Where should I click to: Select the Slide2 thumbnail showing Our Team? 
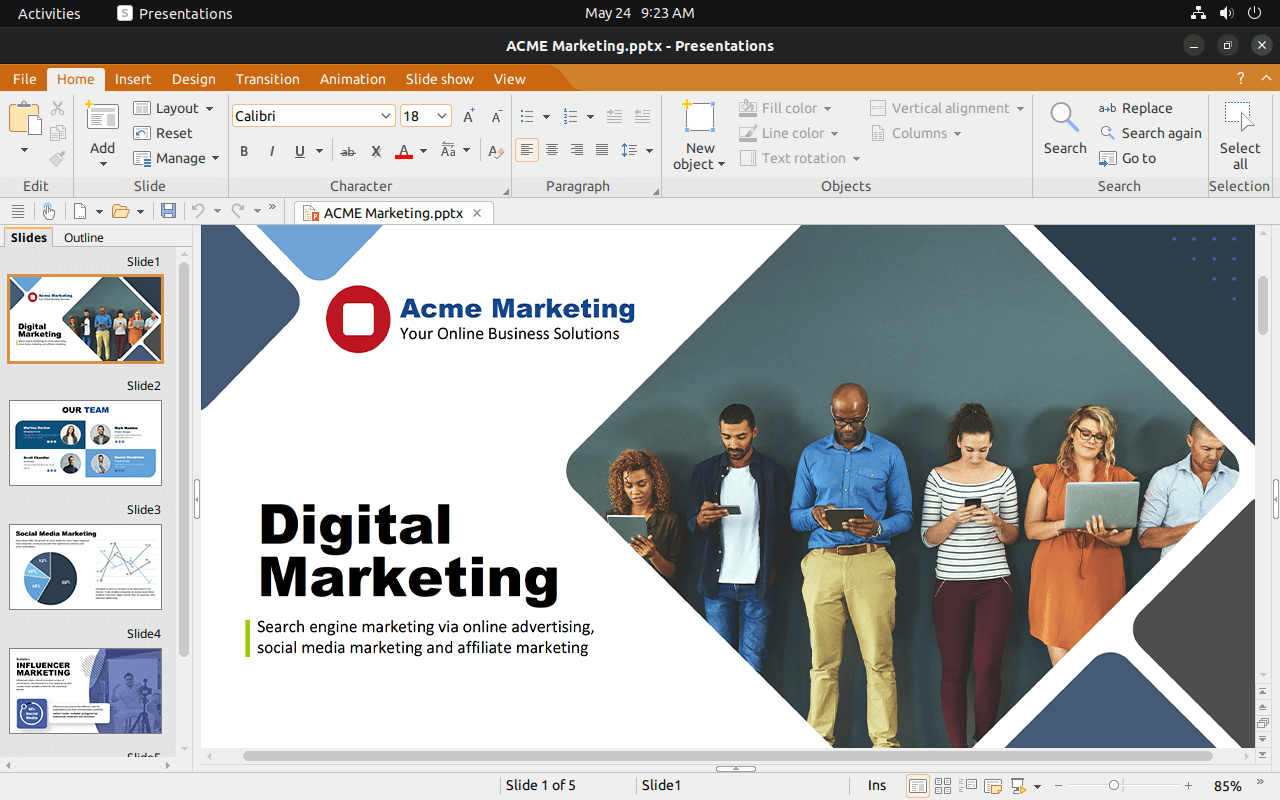click(85, 443)
